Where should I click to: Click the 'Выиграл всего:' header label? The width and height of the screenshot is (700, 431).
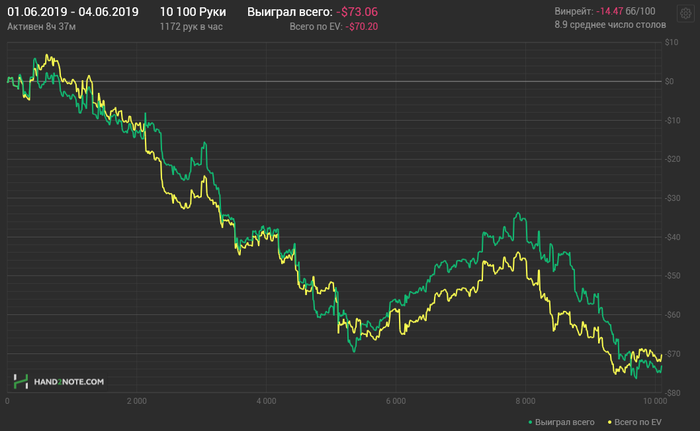click(x=290, y=12)
